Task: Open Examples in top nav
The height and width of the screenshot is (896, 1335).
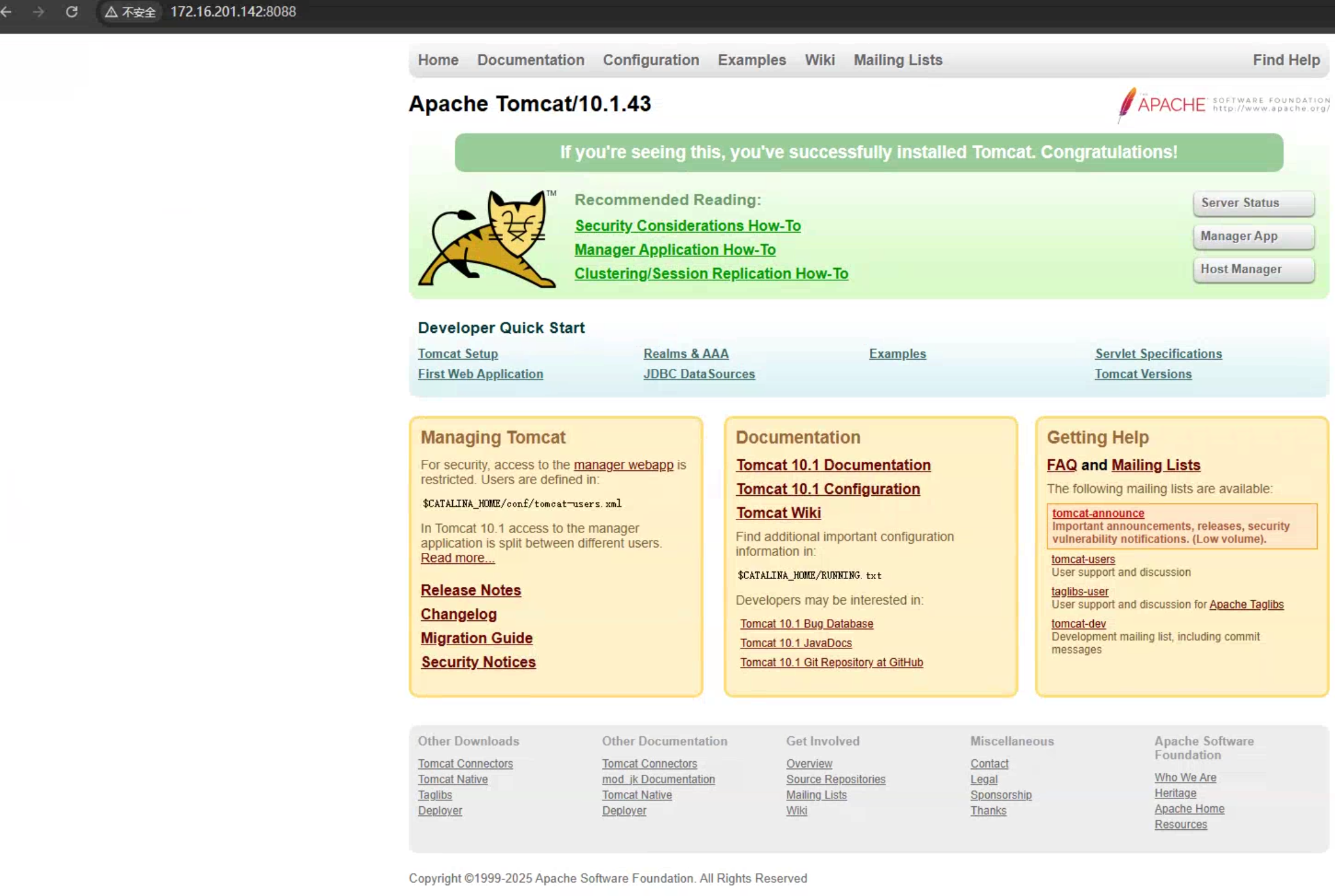Action: (752, 60)
